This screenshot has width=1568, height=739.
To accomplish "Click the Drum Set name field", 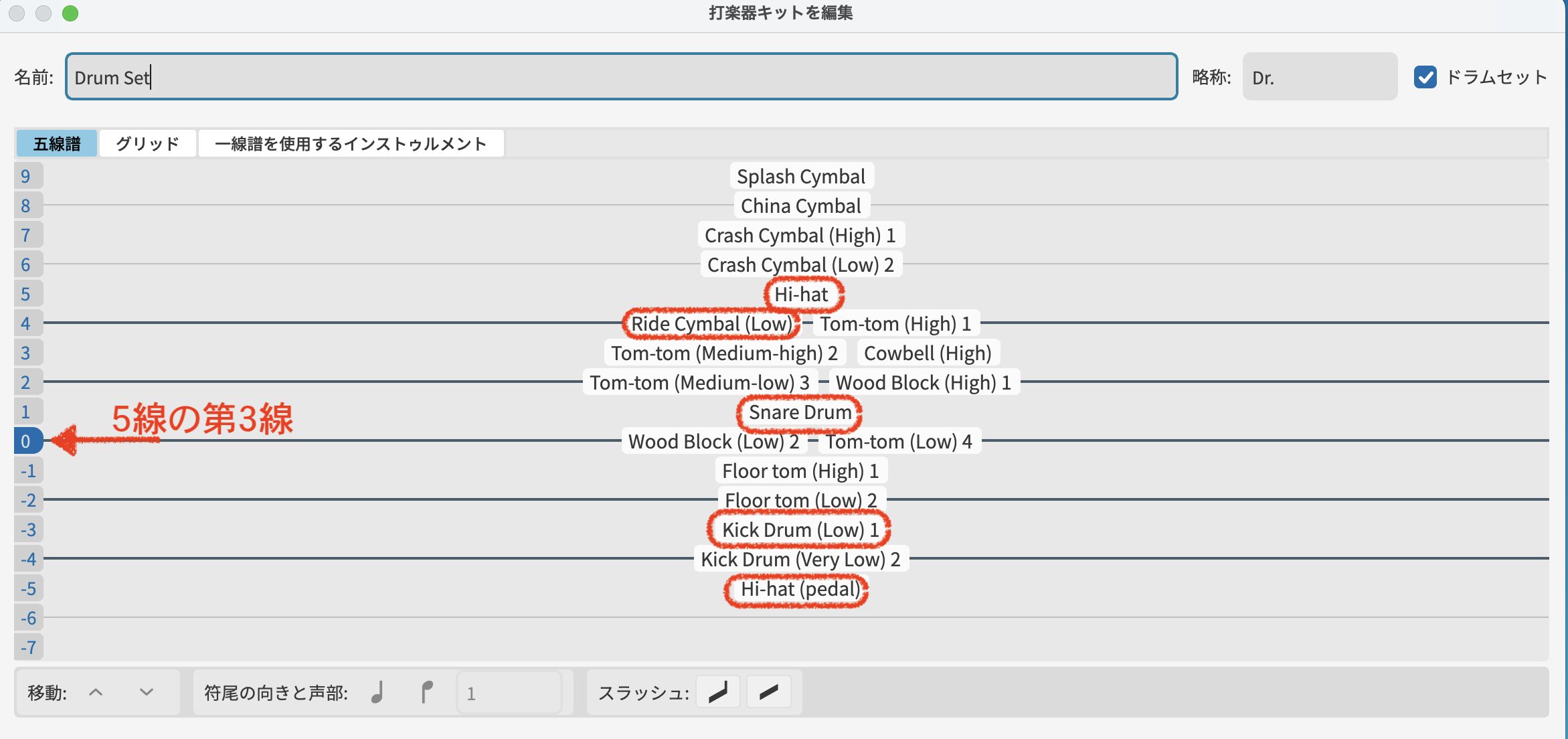I will [x=621, y=77].
